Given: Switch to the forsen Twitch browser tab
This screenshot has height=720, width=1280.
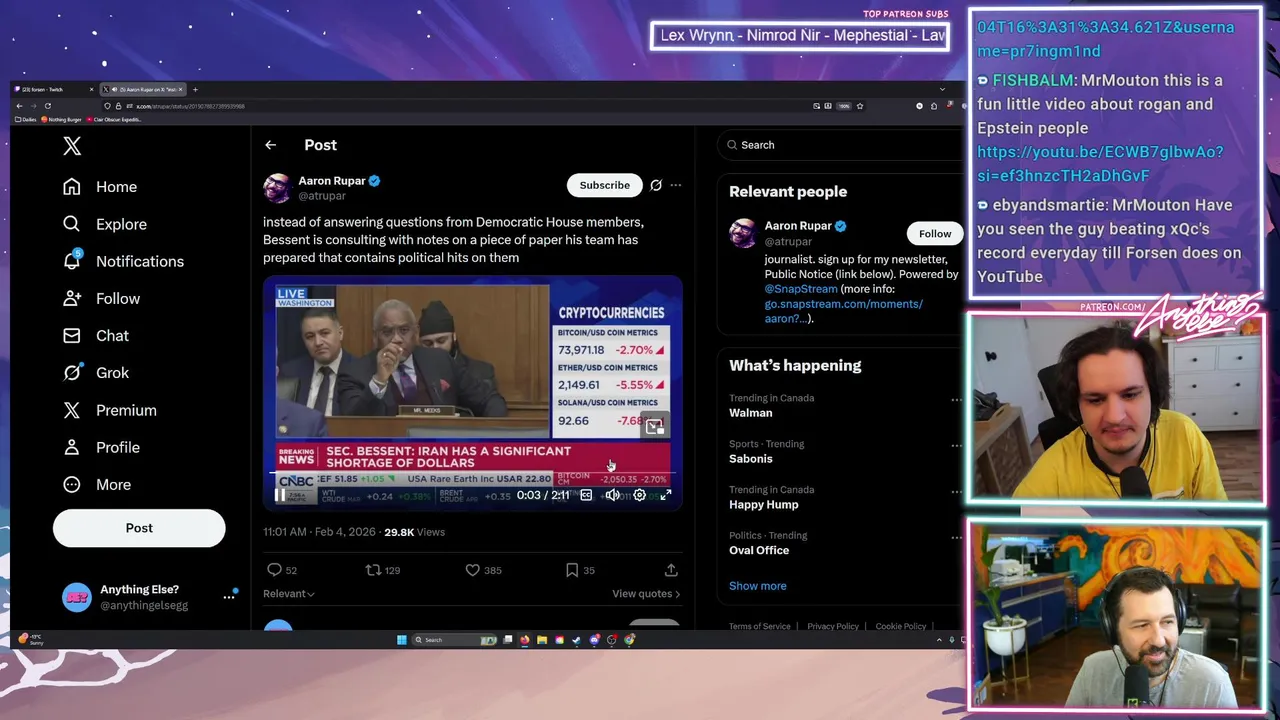Looking at the screenshot, I should (52, 90).
